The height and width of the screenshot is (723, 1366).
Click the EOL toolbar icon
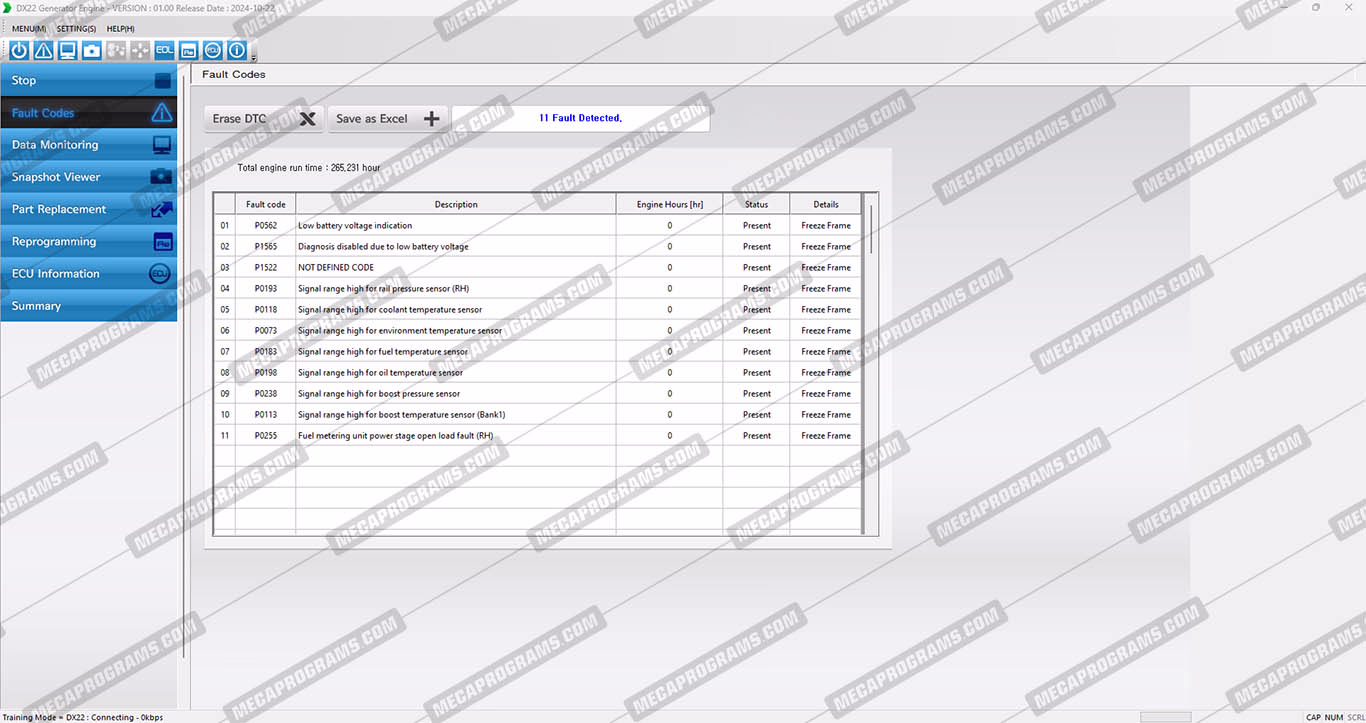(x=164, y=50)
